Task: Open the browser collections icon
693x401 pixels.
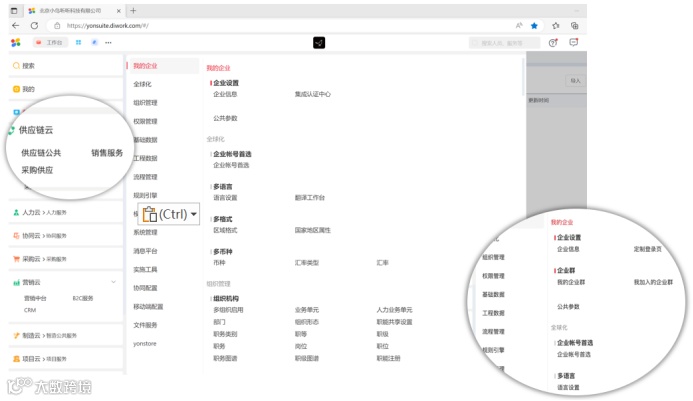Action: pyautogui.click(x=575, y=26)
